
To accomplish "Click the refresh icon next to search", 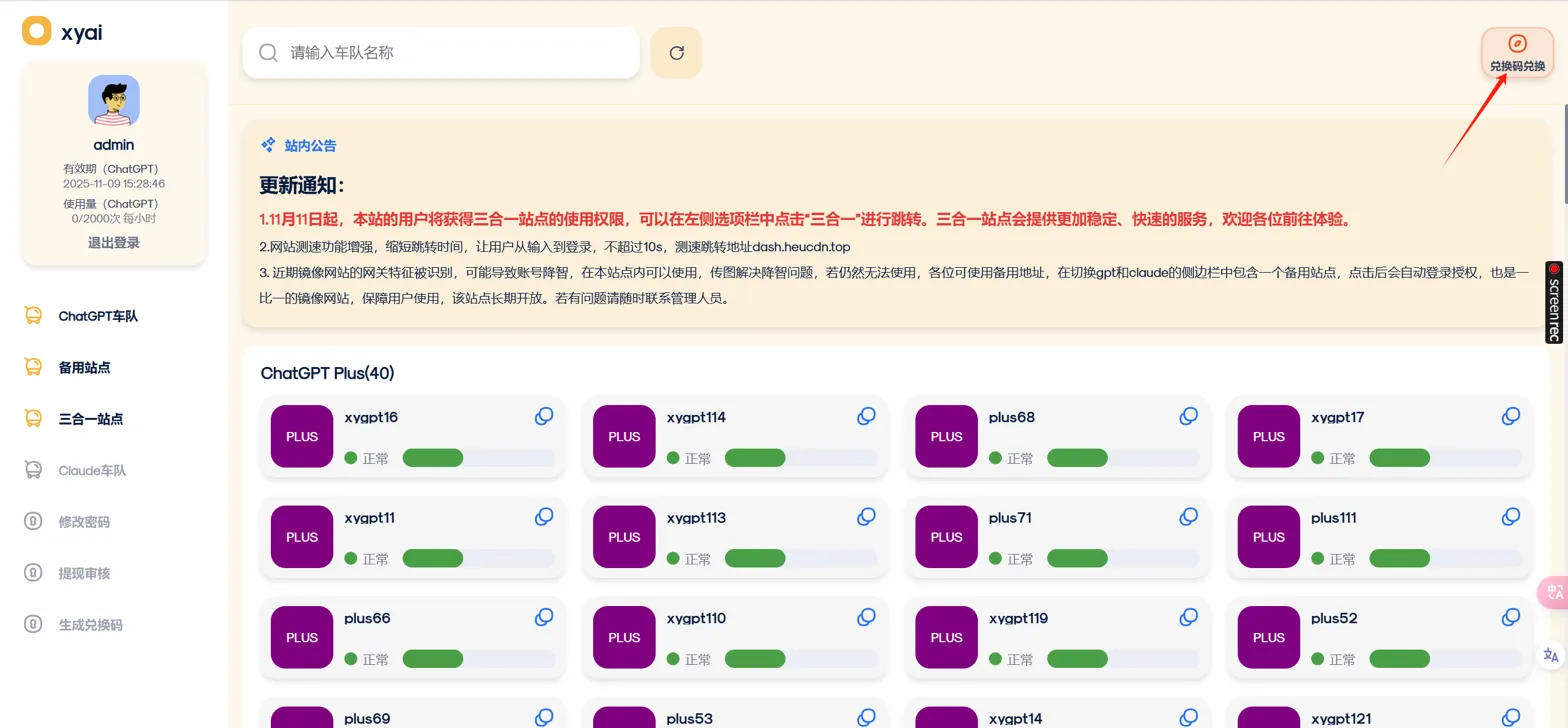I will pos(676,53).
